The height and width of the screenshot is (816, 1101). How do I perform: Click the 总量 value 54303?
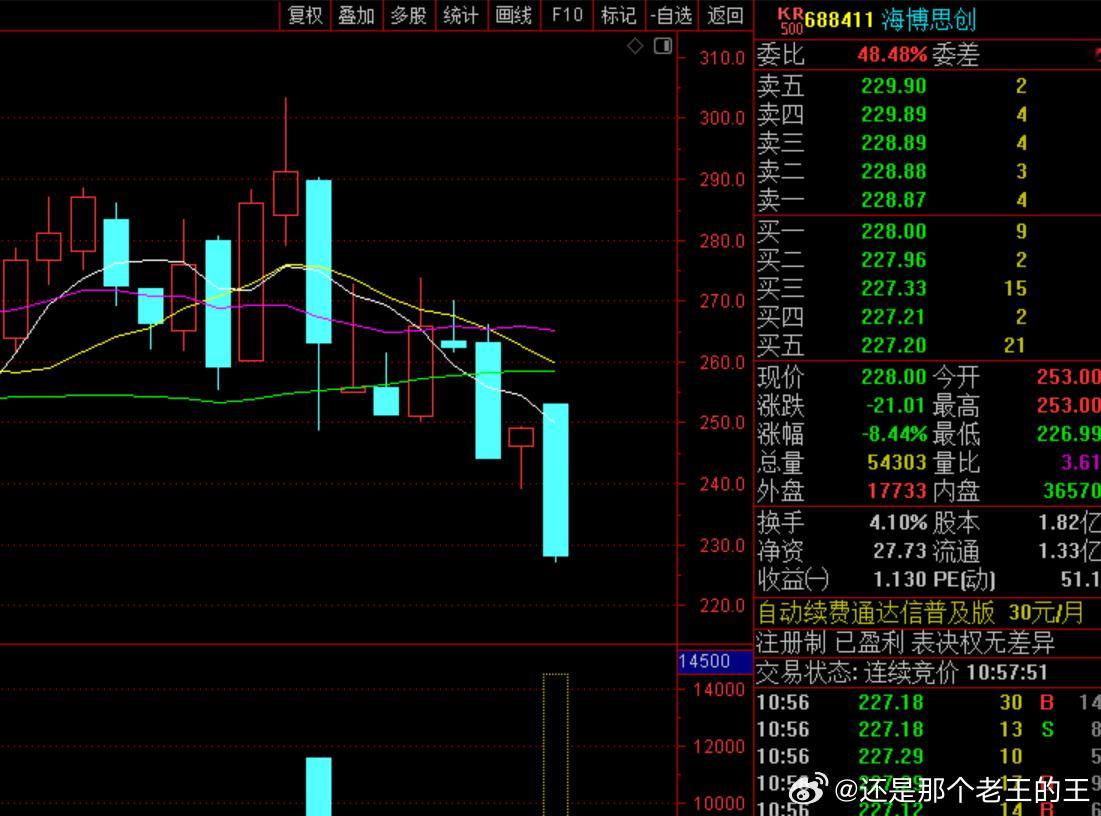click(897, 462)
